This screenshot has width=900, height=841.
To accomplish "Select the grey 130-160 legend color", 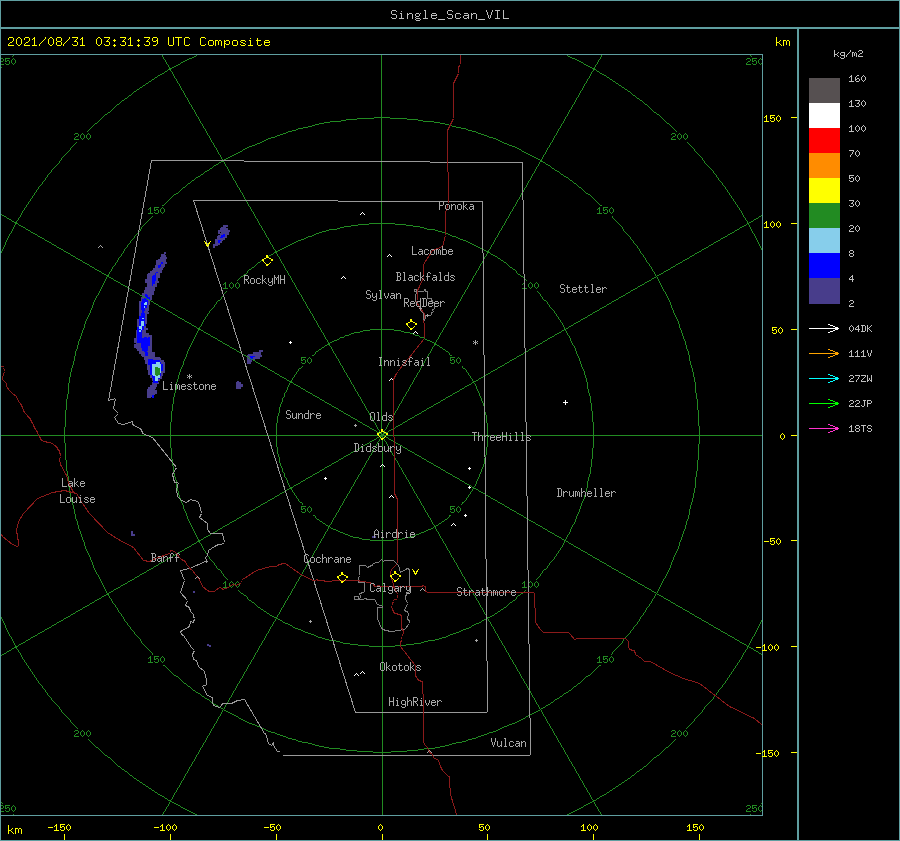I will (x=824, y=91).
